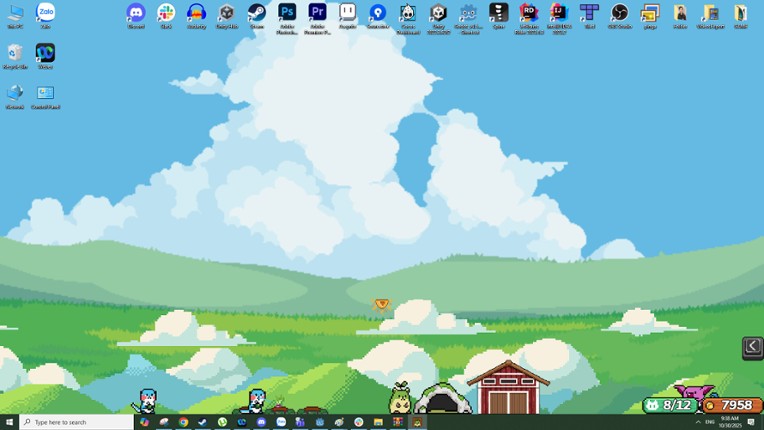Open the Steam desktop shortcut
The width and height of the screenshot is (764, 430).
(x=257, y=16)
